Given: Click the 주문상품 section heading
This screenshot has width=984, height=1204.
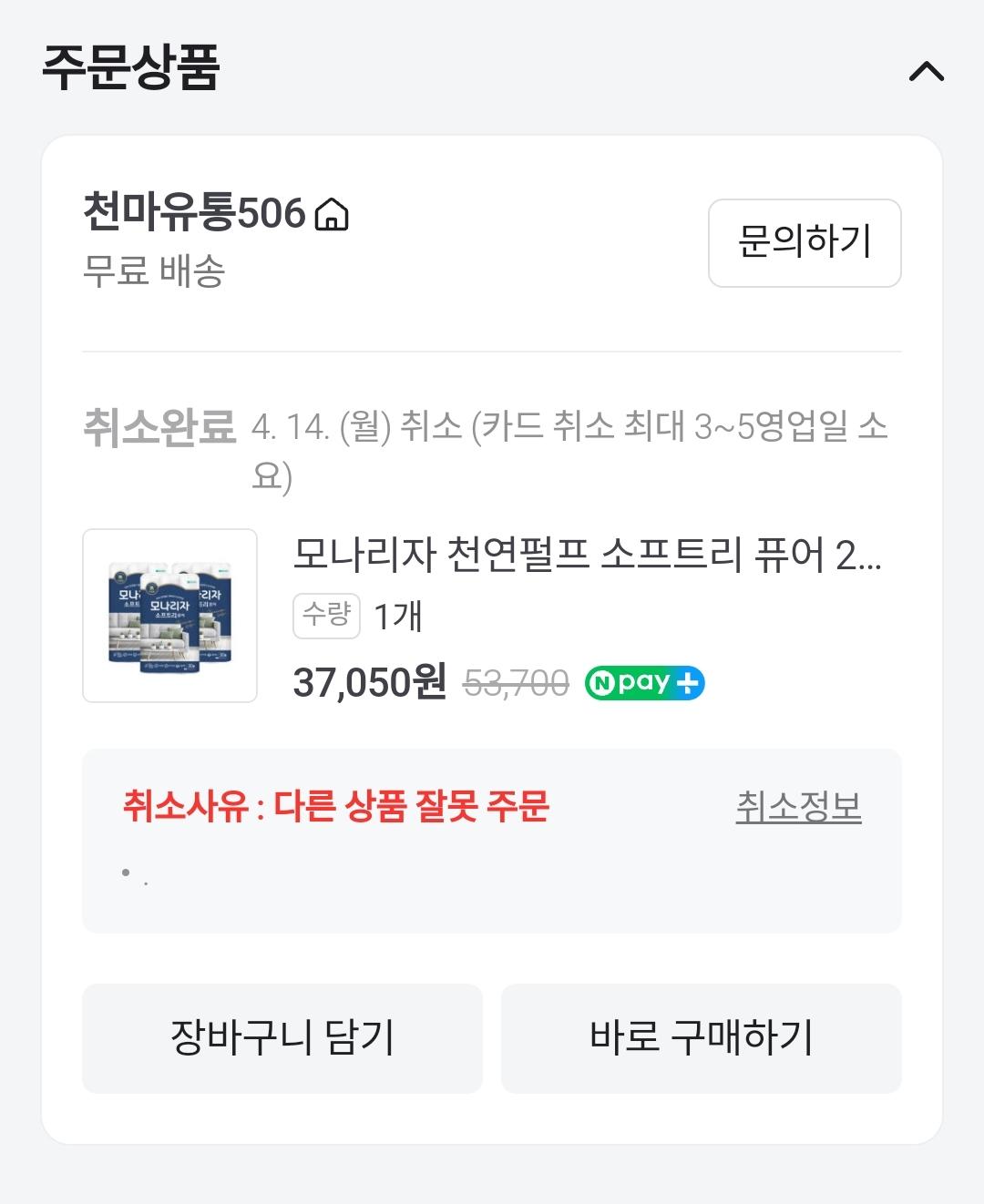Looking at the screenshot, I should 131,67.
